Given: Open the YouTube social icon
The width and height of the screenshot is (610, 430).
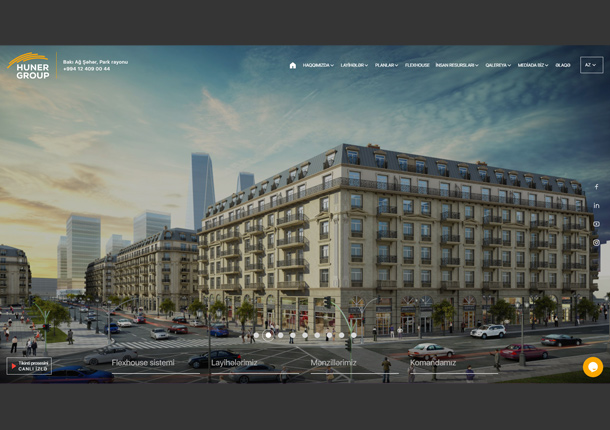Looking at the screenshot, I should point(596,224).
